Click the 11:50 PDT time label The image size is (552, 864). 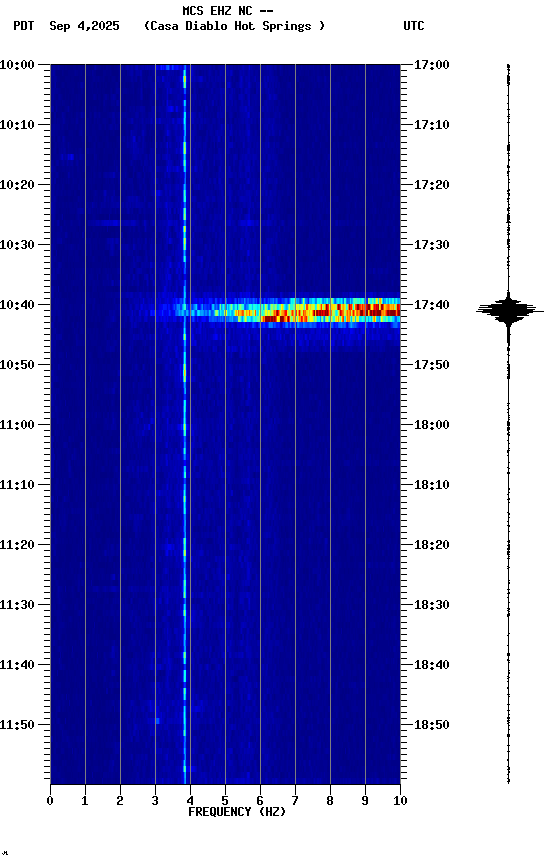point(17,726)
